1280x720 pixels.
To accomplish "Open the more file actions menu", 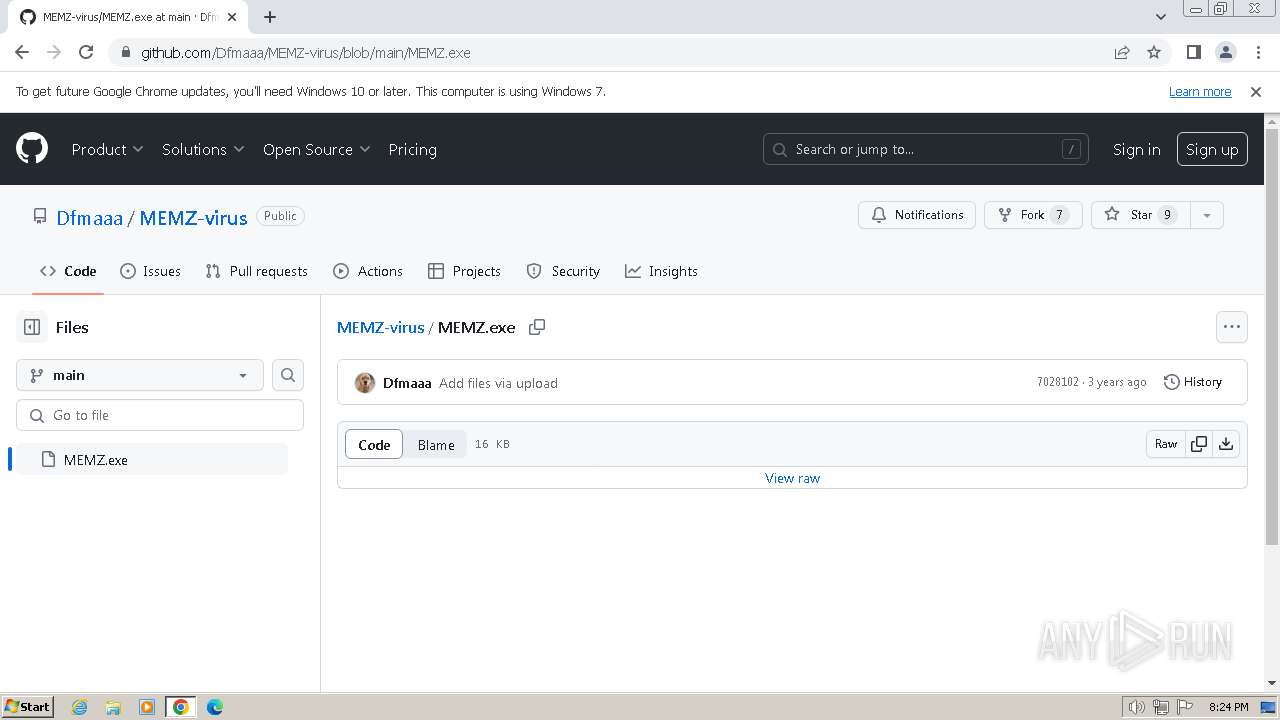I will click(x=1232, y=327).
